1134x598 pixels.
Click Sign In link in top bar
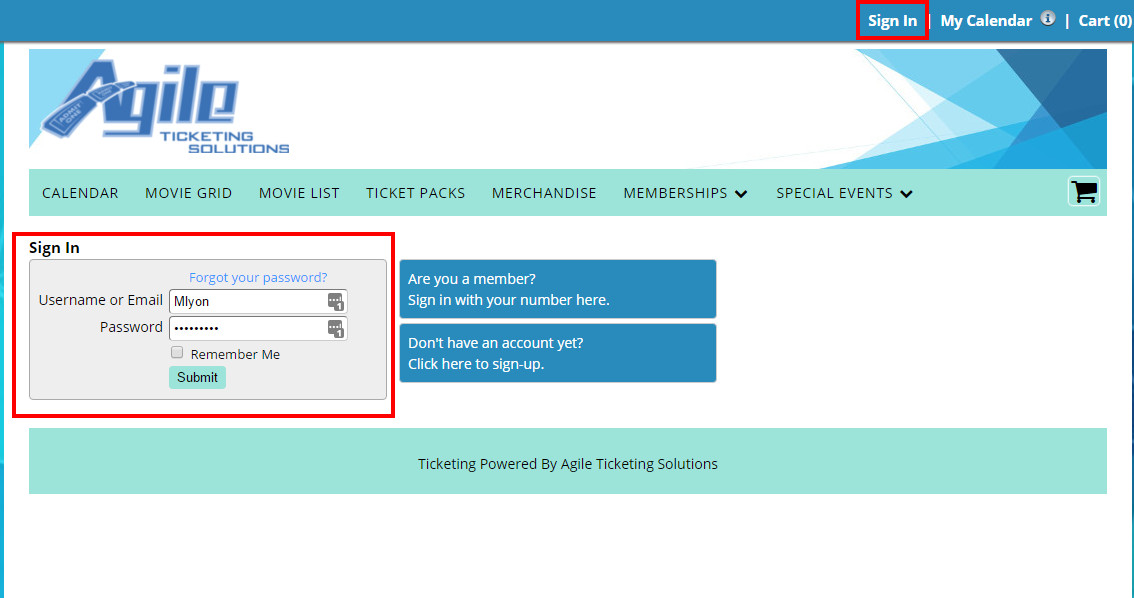(892, 21)
